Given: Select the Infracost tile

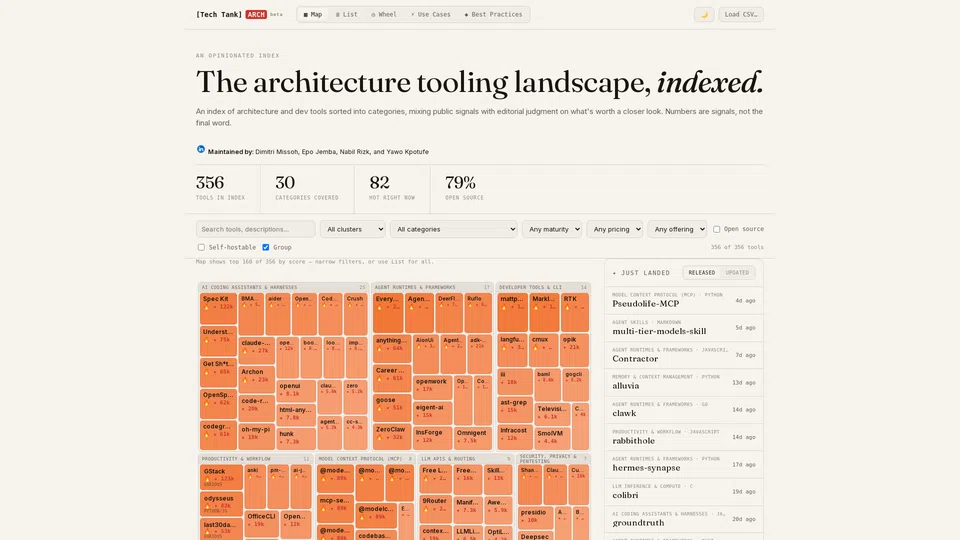Looking at the screenshot, I should click(515, 437).
